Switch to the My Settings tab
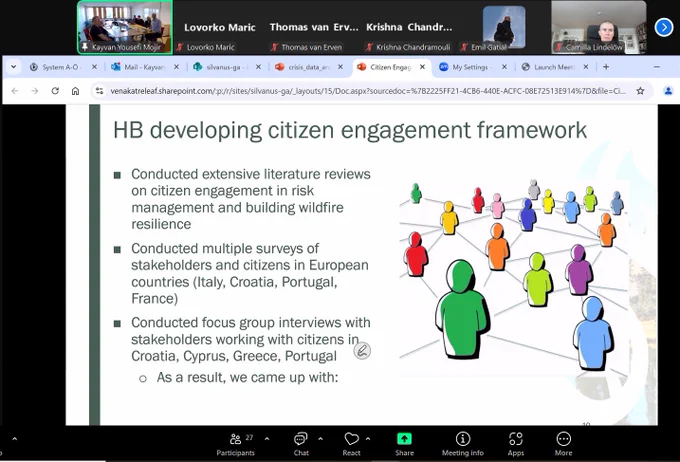The width and height of the screenshot is (680, 462). click(x=470, y=67)
